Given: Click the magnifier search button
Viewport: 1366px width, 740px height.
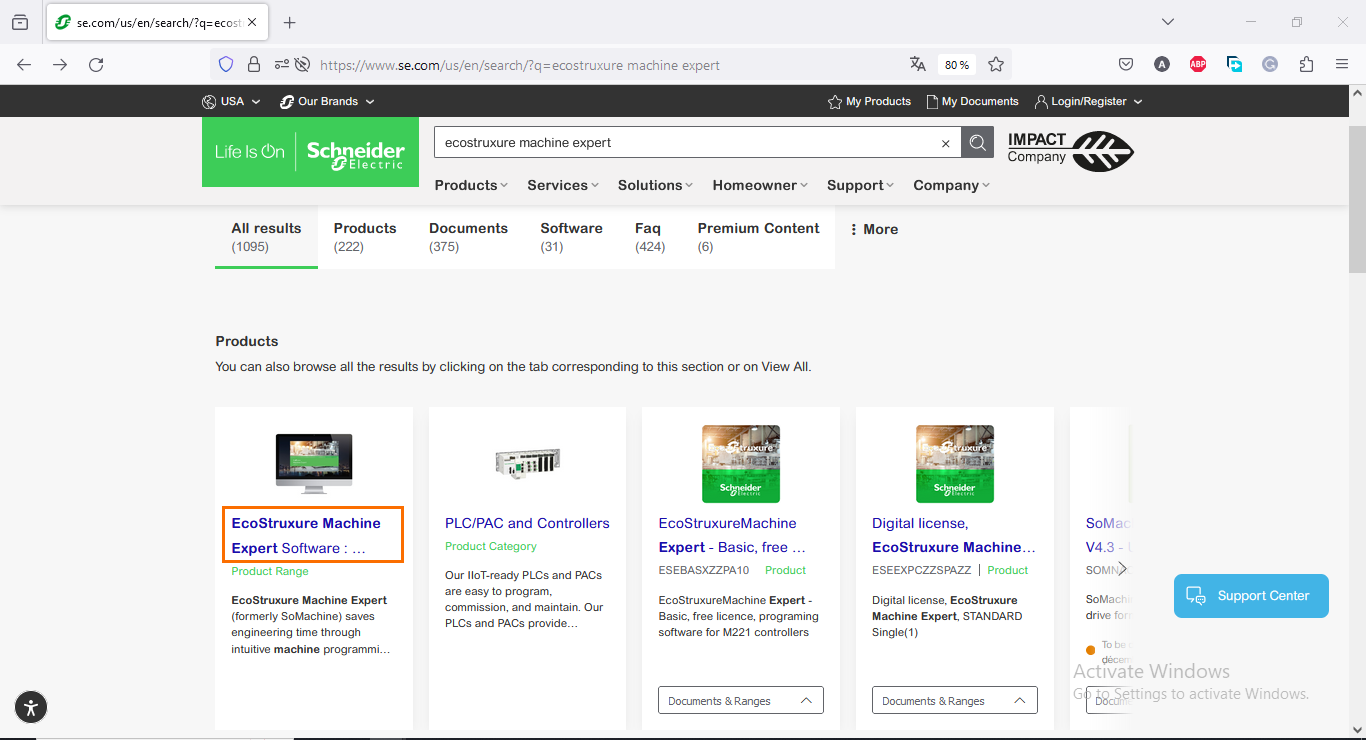Looking at the screenshot, I should tap(978, 142).
